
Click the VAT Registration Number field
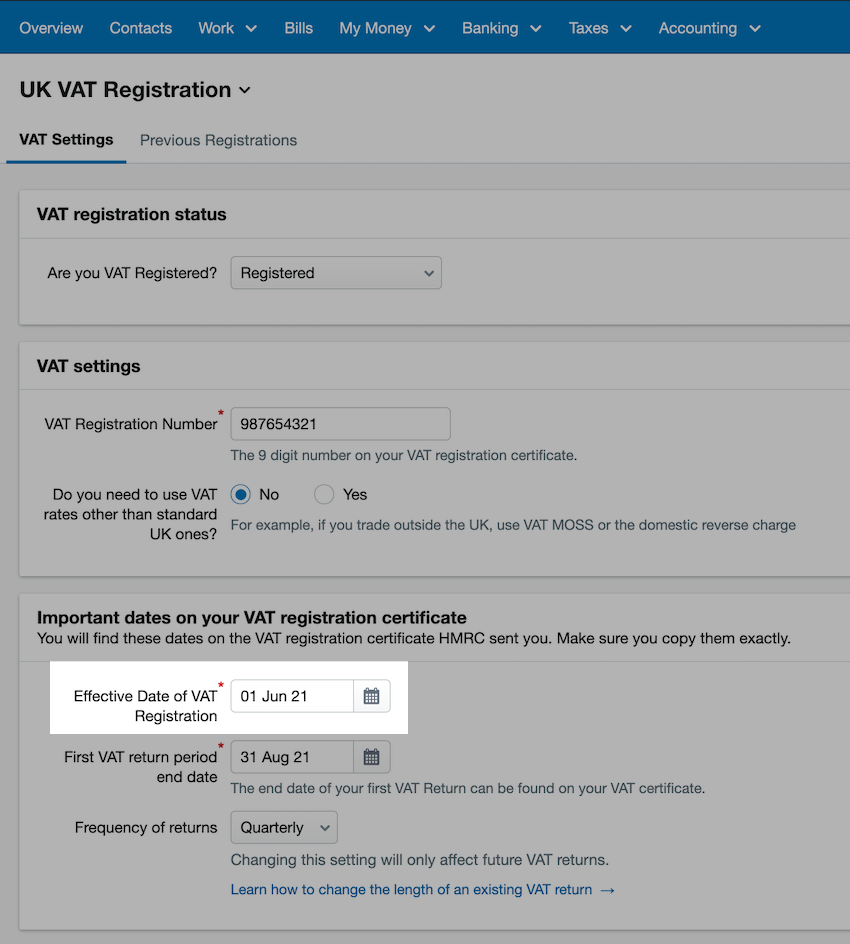point(341,424)
